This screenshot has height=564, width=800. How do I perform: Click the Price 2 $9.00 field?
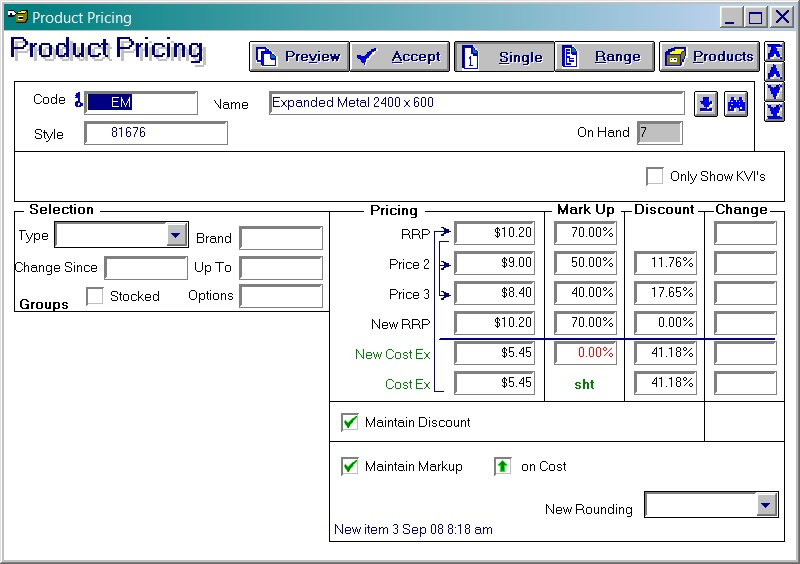point(494,263)
